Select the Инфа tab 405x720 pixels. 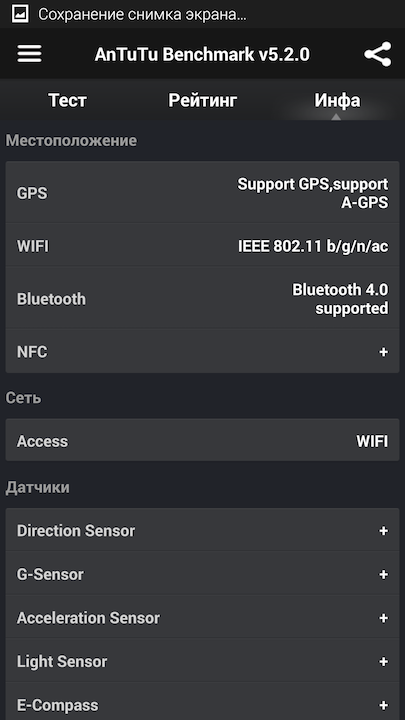(337, 100)
